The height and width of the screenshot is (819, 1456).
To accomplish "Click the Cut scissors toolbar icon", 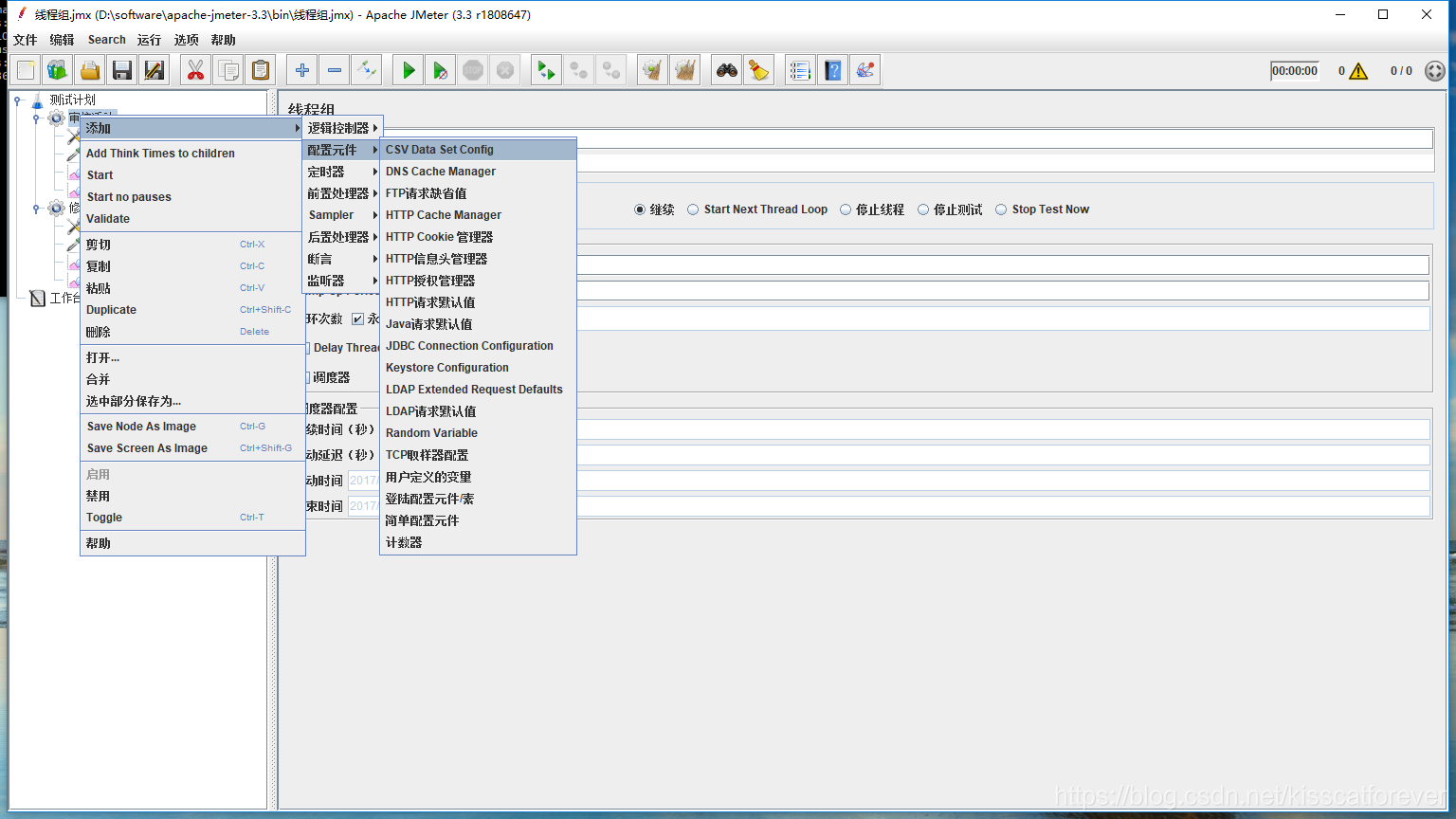I will coord(196,70).
